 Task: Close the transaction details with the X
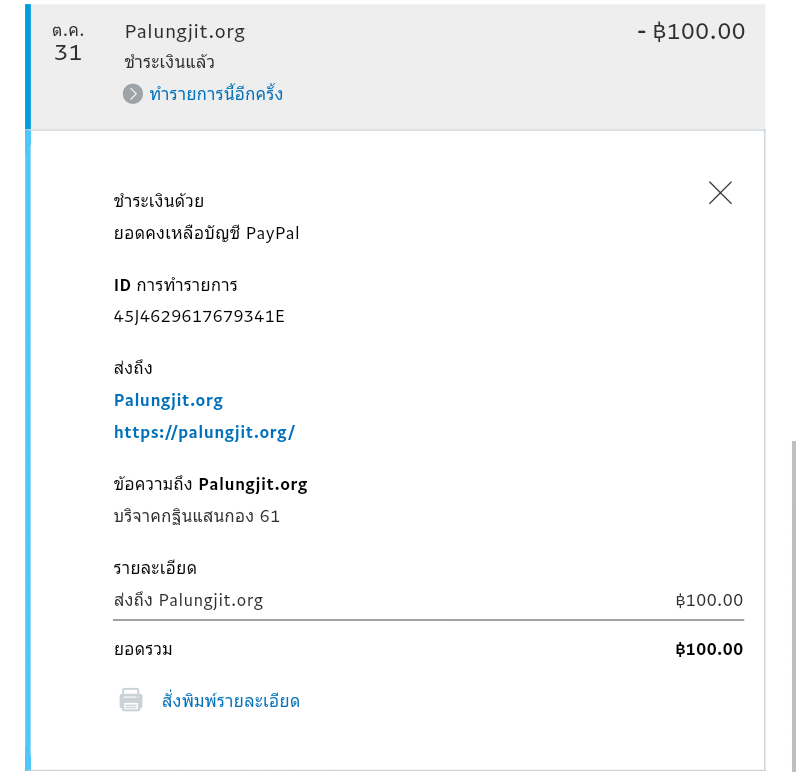[x=720, y=193]
